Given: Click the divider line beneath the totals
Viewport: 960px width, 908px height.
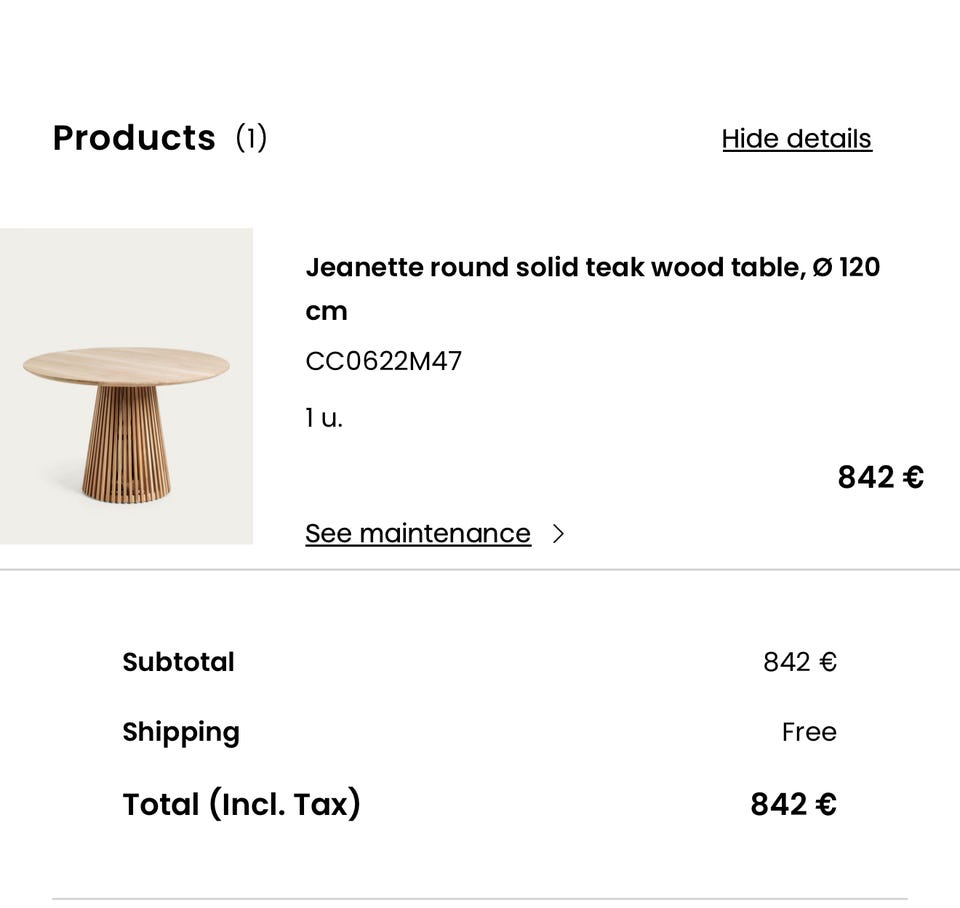Looking at the screenshot, I should 480,899.
